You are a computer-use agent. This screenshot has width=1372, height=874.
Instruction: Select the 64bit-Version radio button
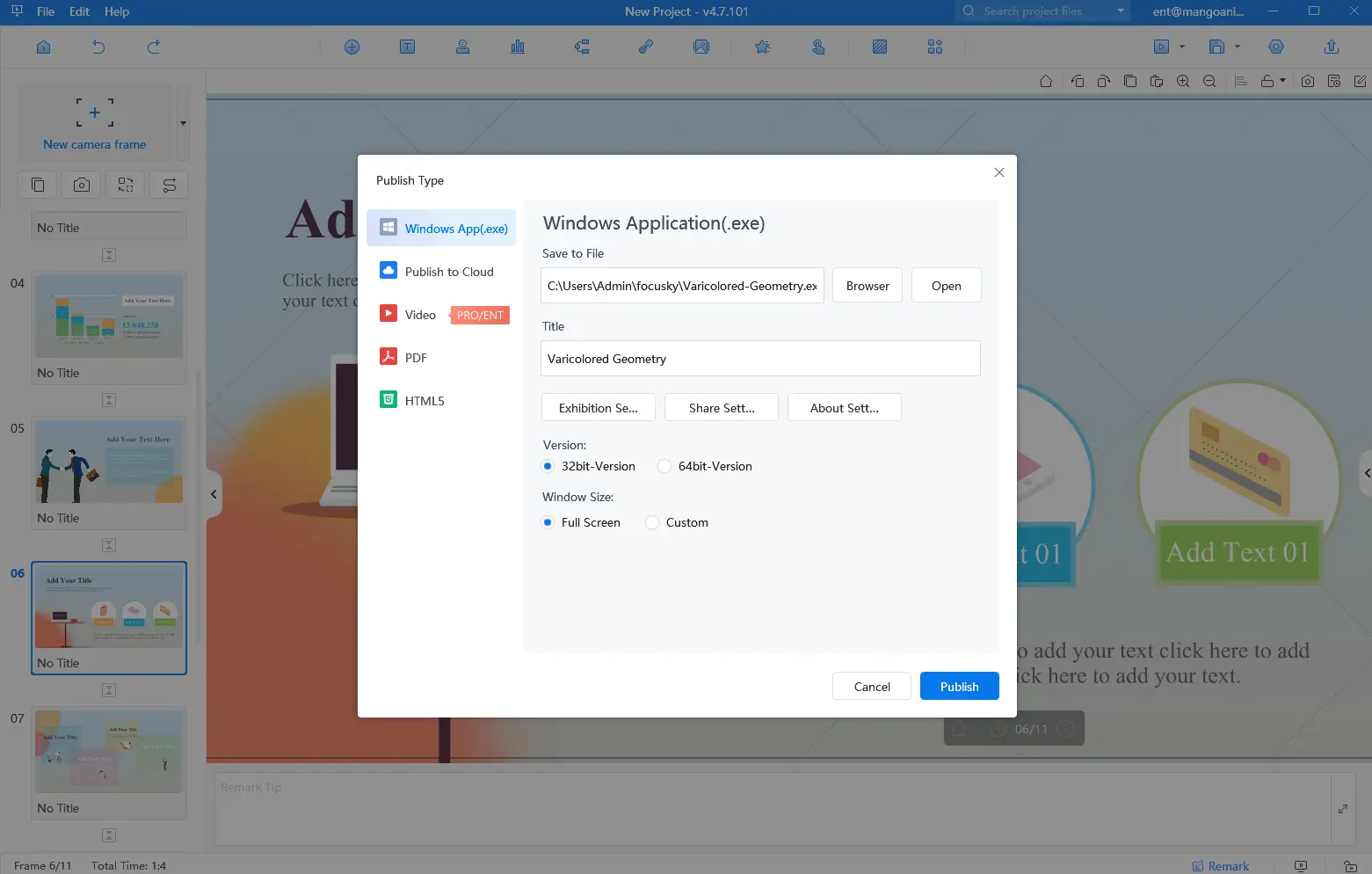click(x=664, y=466)
